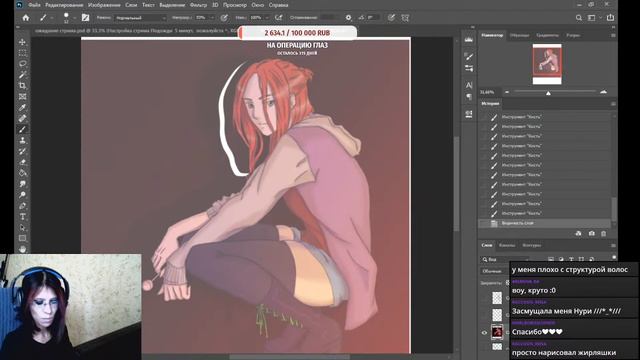The height and width of the screenshot is (360, 640).
Task: Click the search magnifier in options bar
Action: click(579, 18)
